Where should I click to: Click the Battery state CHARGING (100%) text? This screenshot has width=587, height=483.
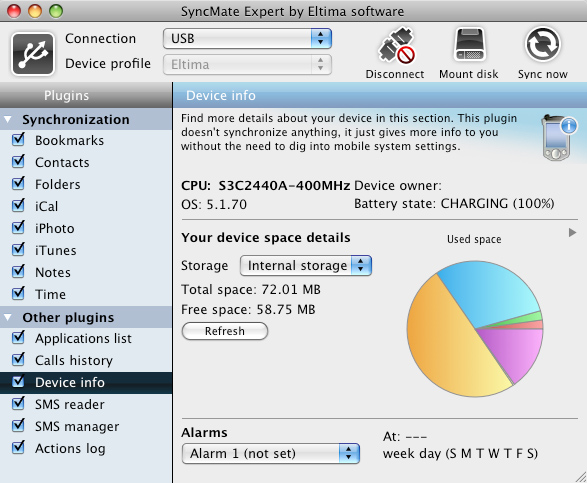pos(454,204)
